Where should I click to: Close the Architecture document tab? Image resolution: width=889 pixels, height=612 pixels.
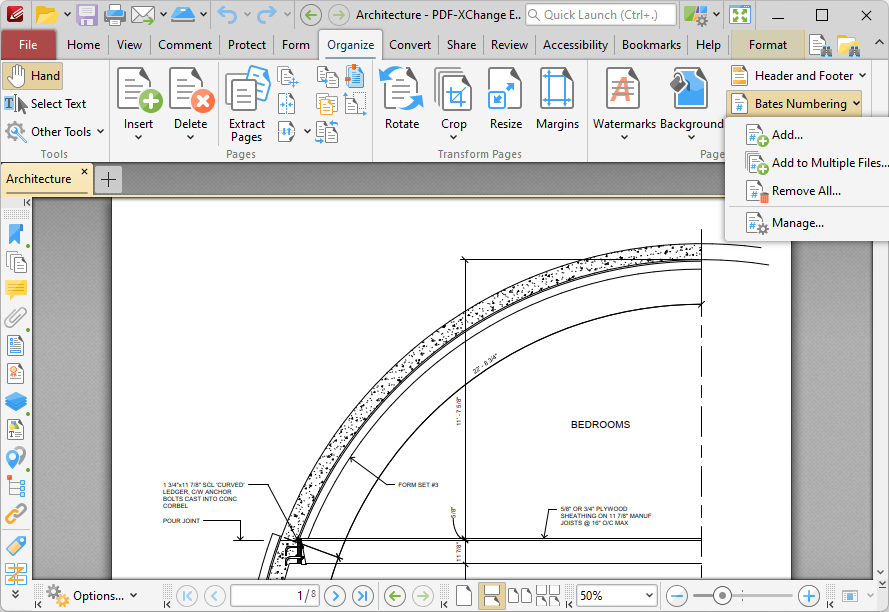click(84, 171)
